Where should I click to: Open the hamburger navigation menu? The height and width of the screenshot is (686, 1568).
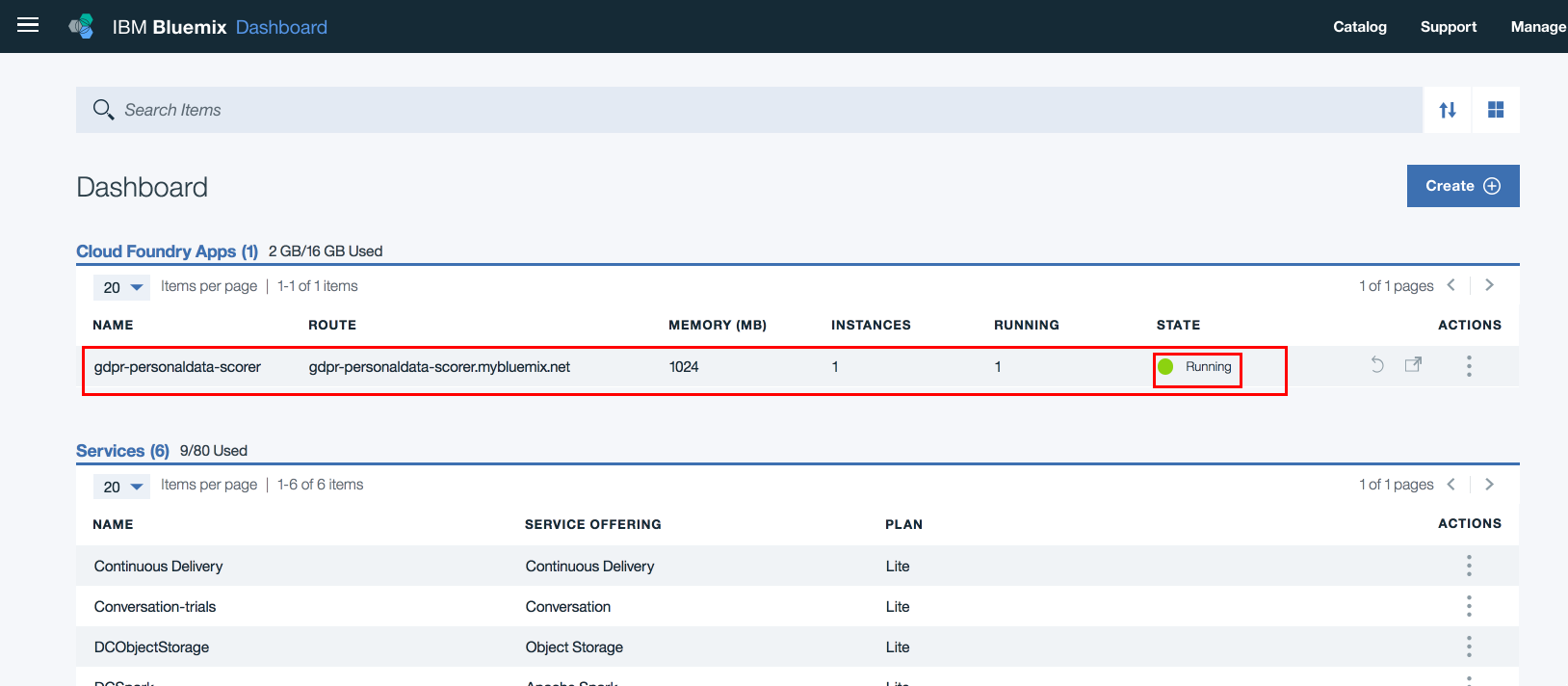(28, 25)
